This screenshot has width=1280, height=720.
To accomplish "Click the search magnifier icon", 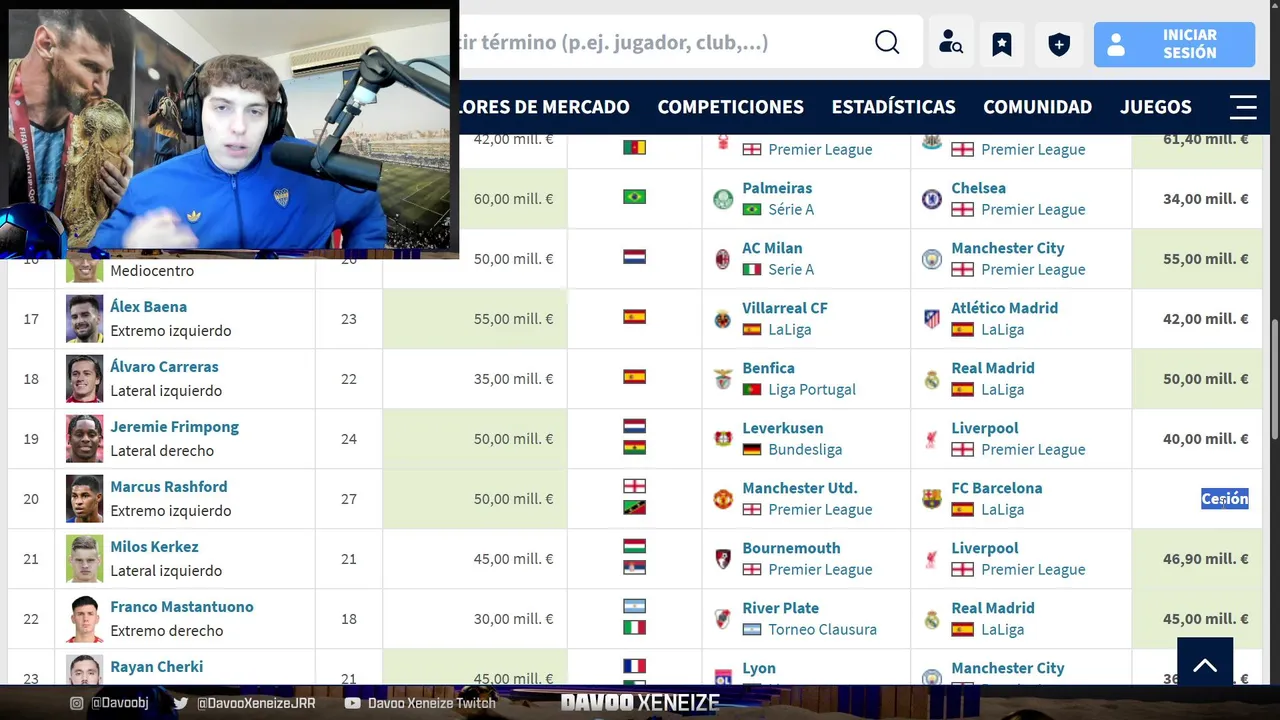I will pos(887,42).
